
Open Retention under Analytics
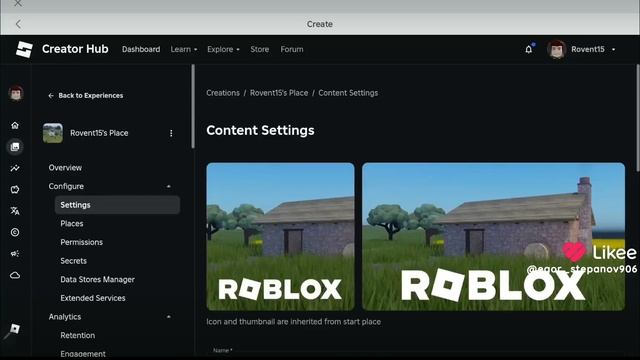pos(78,335)
